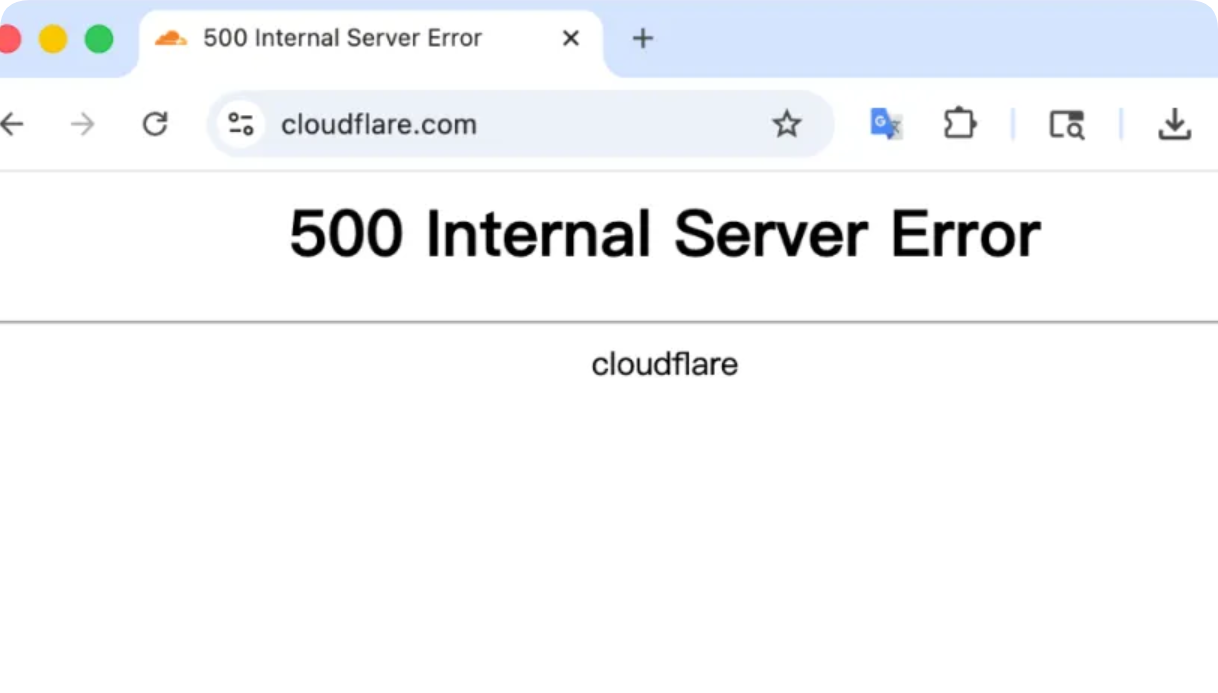Click the cloudflare text on the page

click(x=665, y=364)
